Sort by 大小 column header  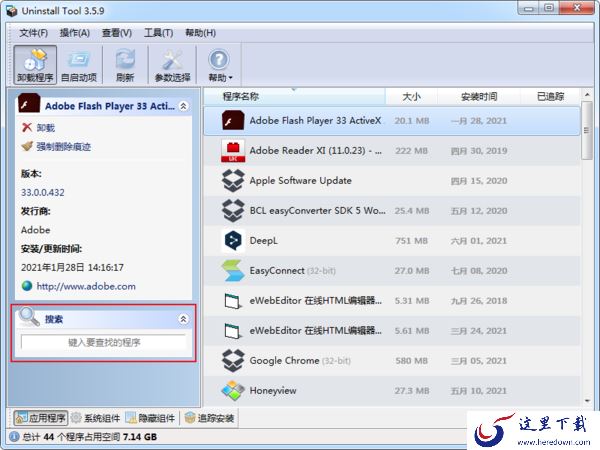tap(411, 96)
